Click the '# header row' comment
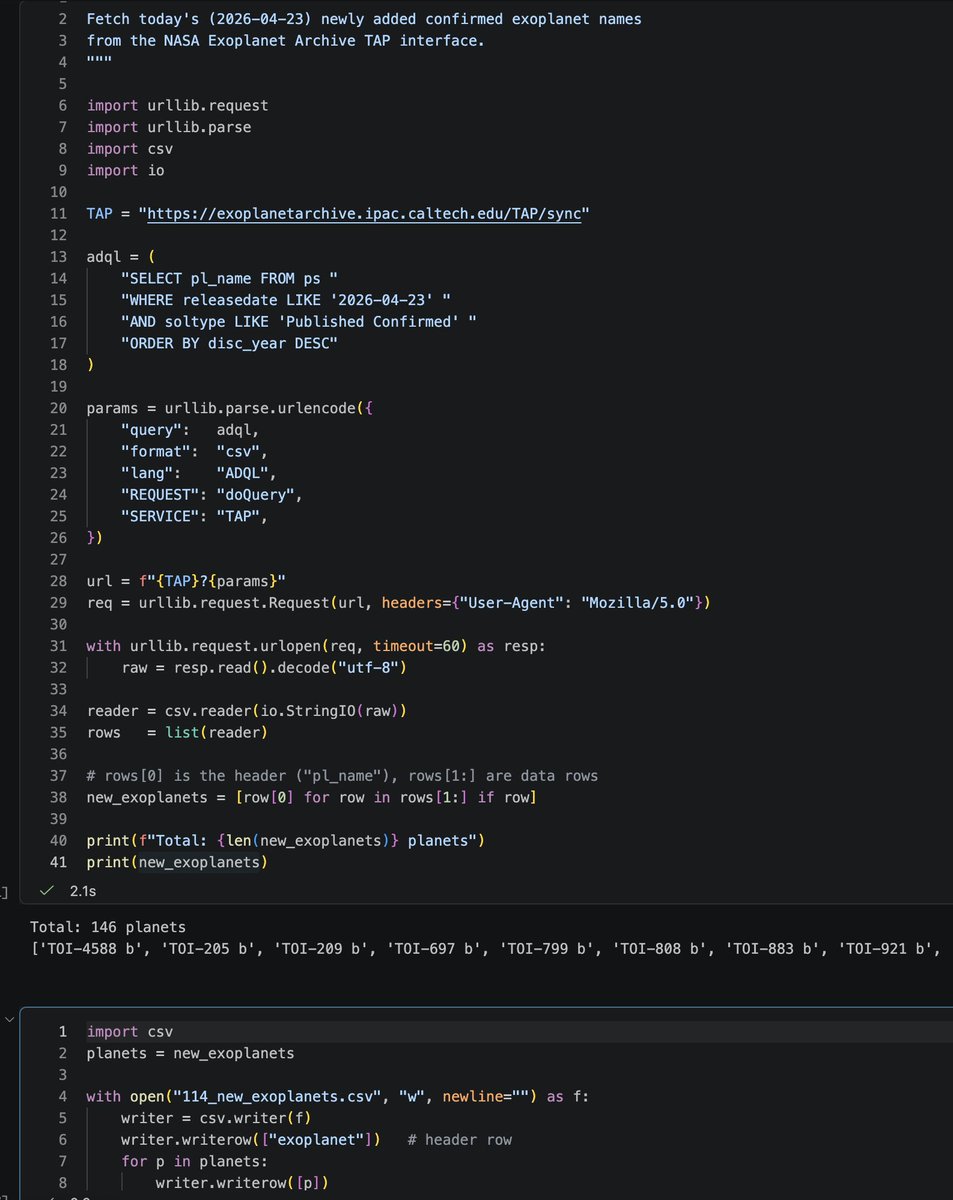This screenshot has height=1200, width=953. click(x=460, y=1140)
